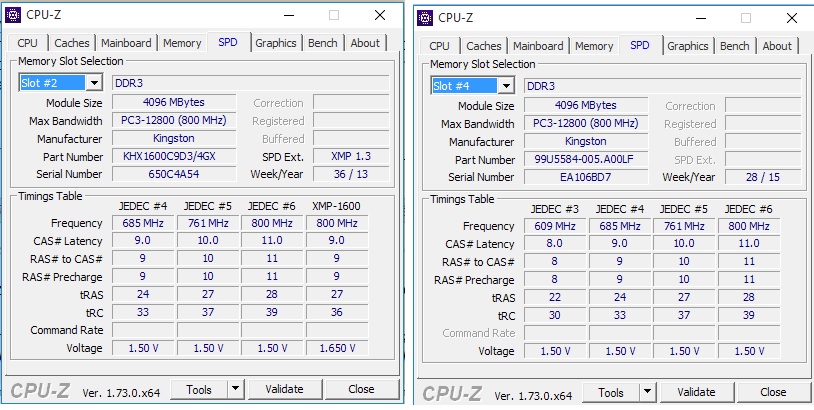This screenshot has height=410, width=814.
Task: Click Tools button in right window
Action: 611,392
